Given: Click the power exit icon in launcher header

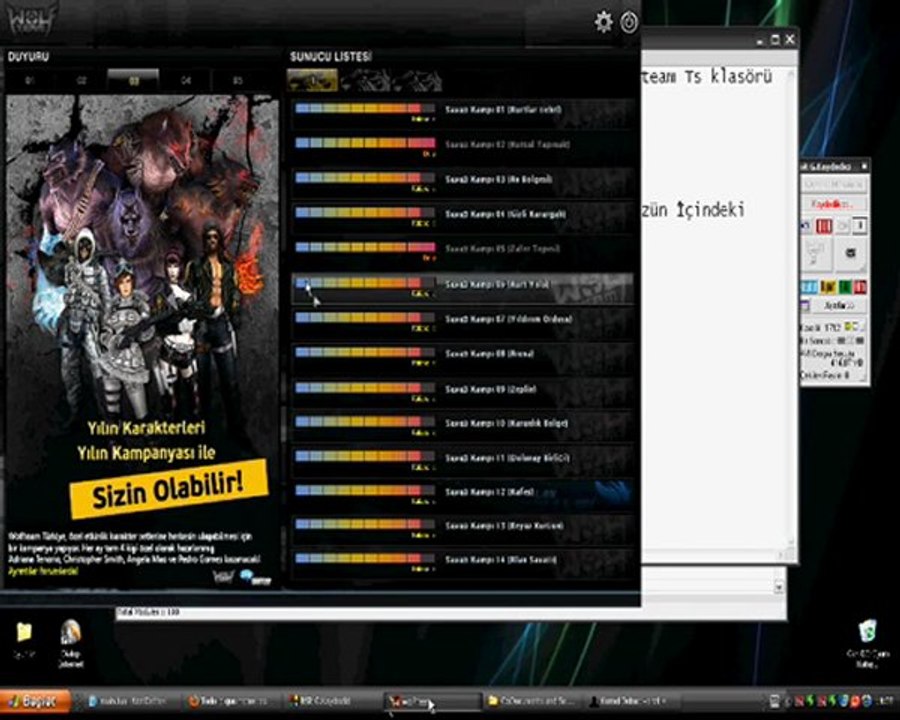Looking at the screenshot, I should pos(629,22).
